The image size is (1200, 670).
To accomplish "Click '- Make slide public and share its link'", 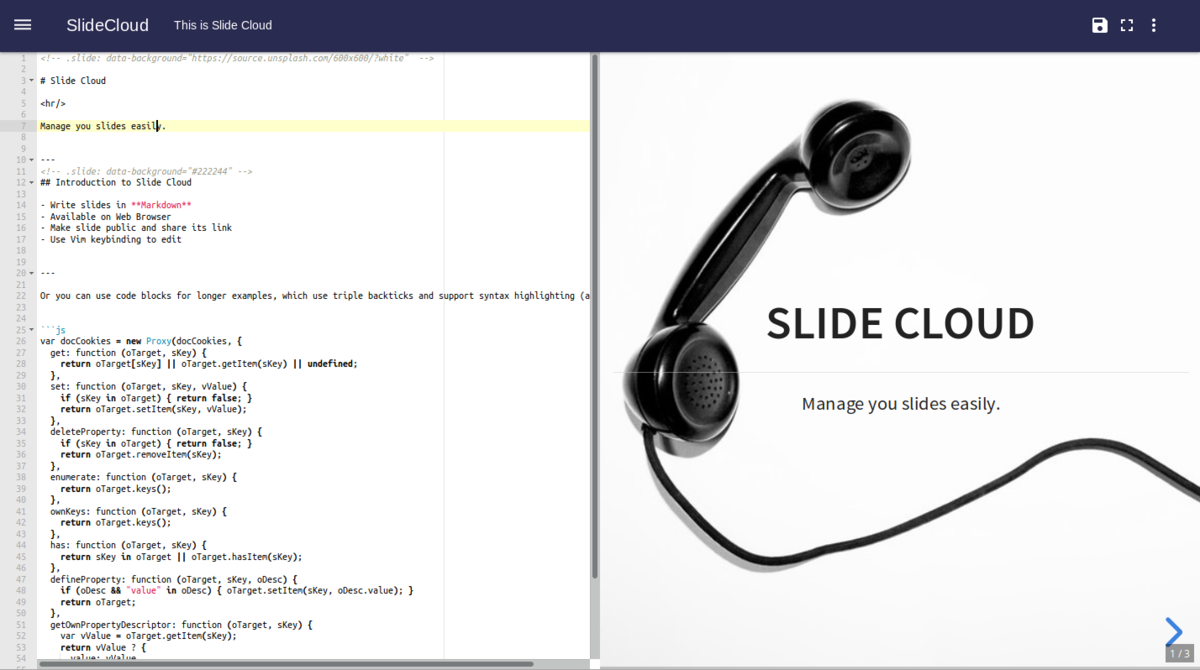I will click(136, 228).
